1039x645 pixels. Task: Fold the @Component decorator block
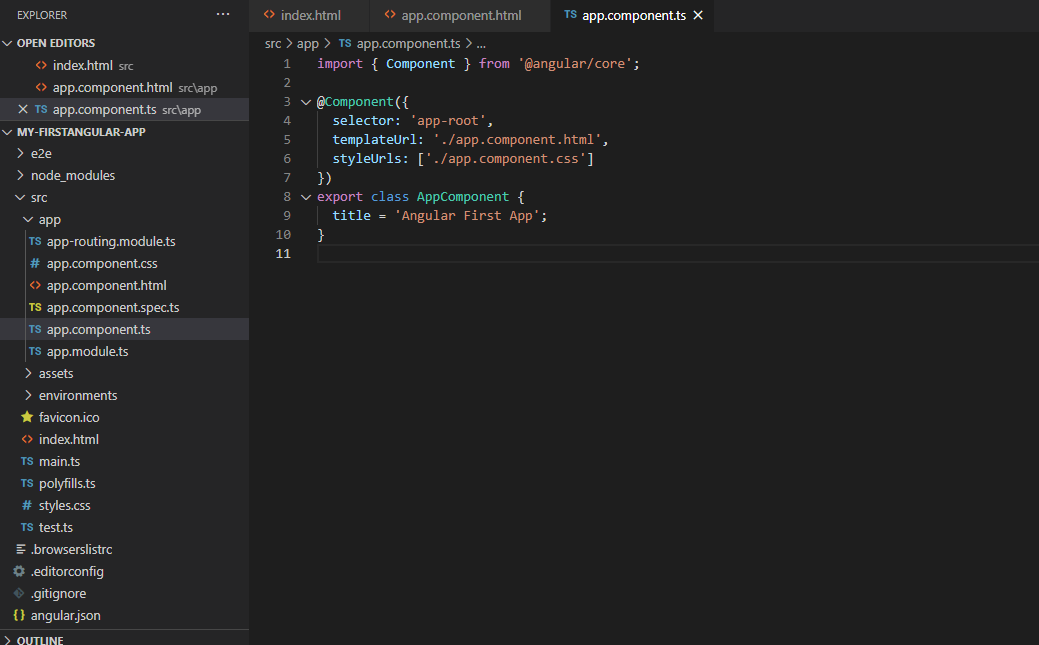306,101
